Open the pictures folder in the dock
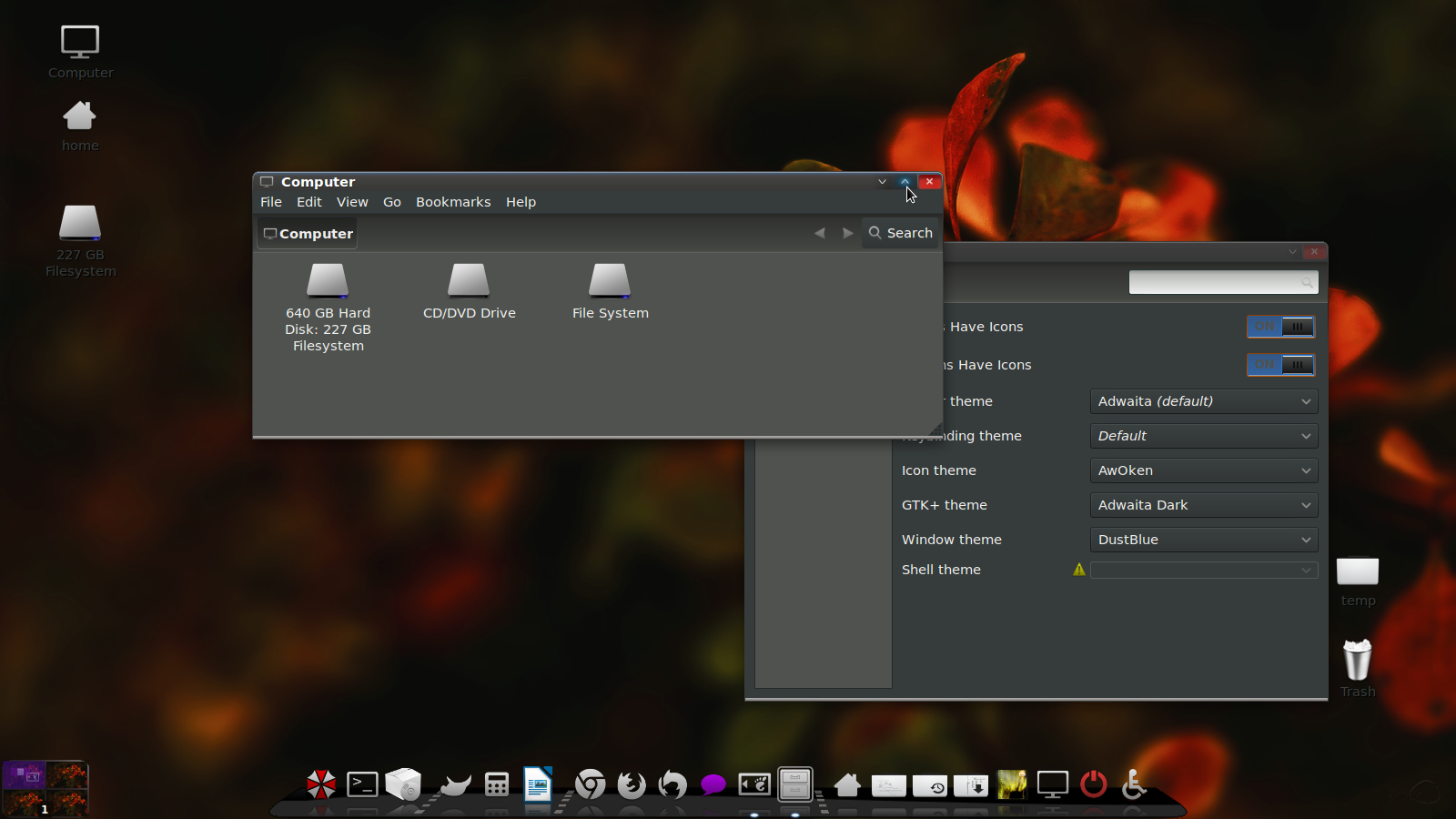Screen dimensions: 1456x819 coord(888,785)
